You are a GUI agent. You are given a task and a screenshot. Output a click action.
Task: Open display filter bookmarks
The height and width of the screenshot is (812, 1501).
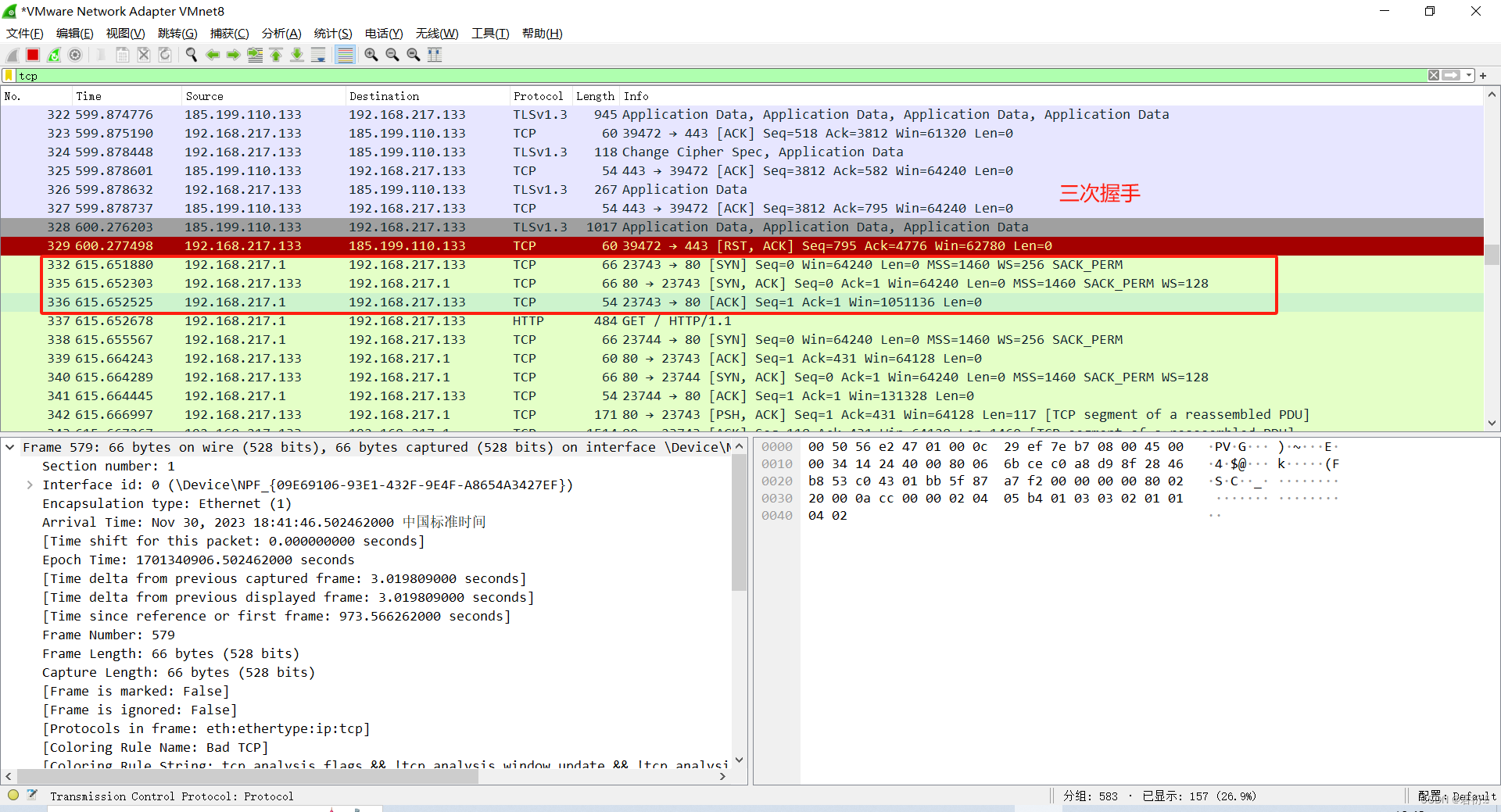pos(9,76)
